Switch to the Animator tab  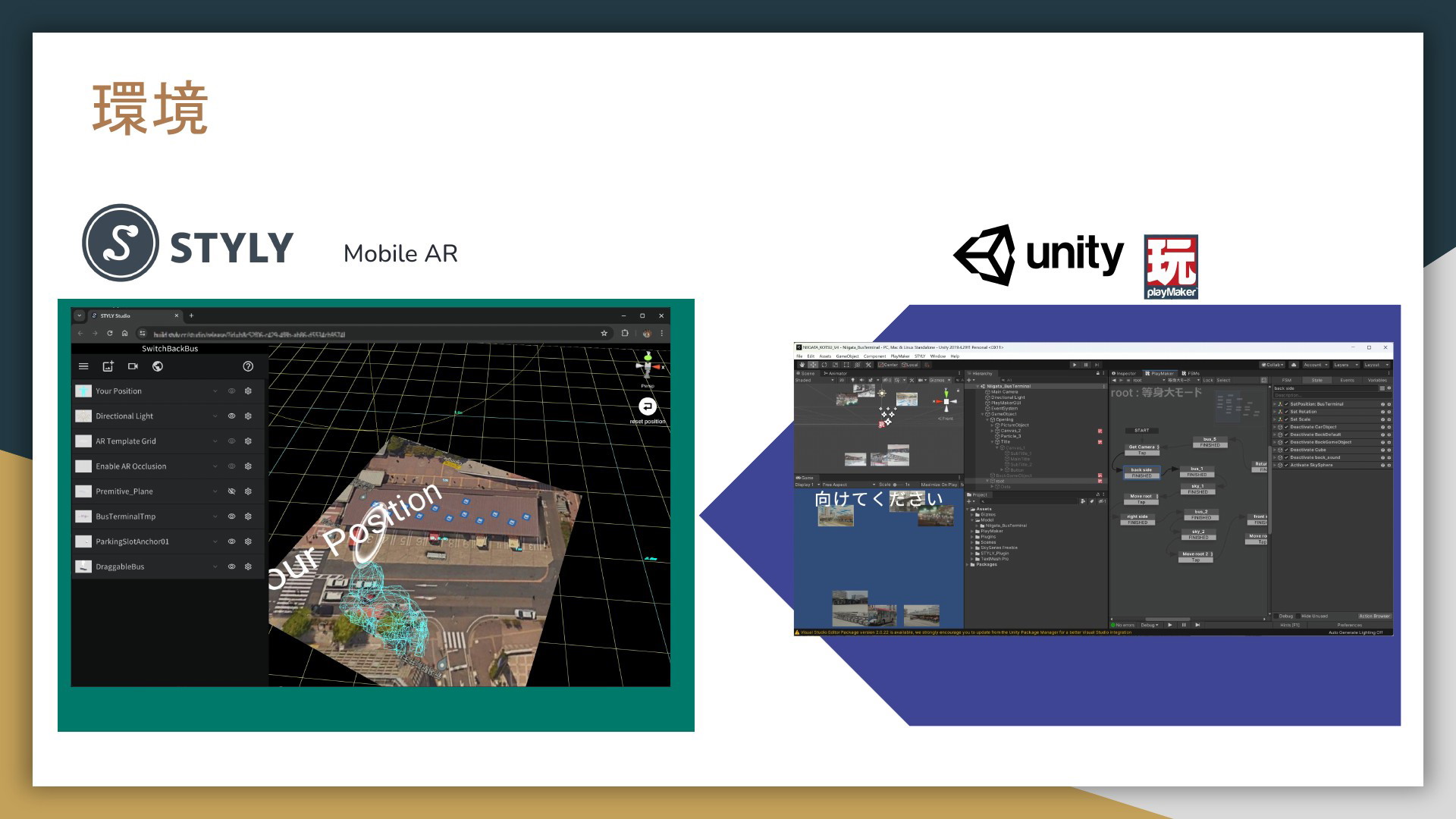(x=835, y=373)
